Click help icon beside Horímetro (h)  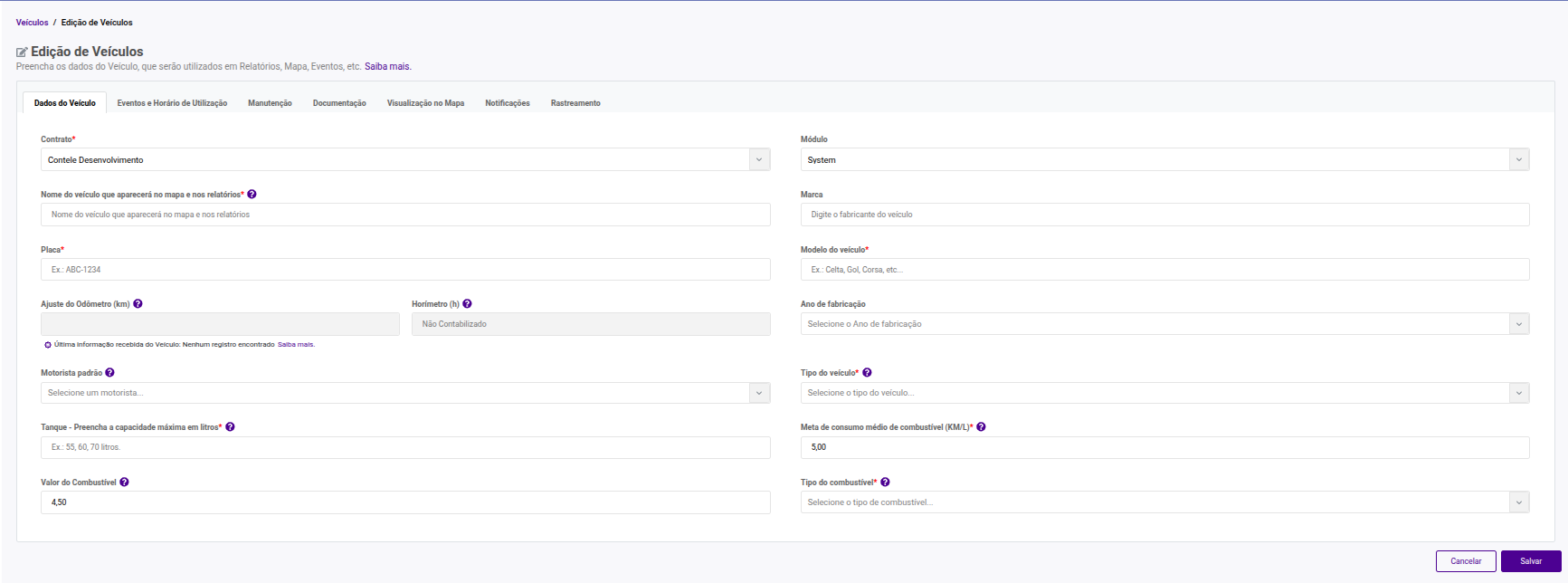pos(467,304)
